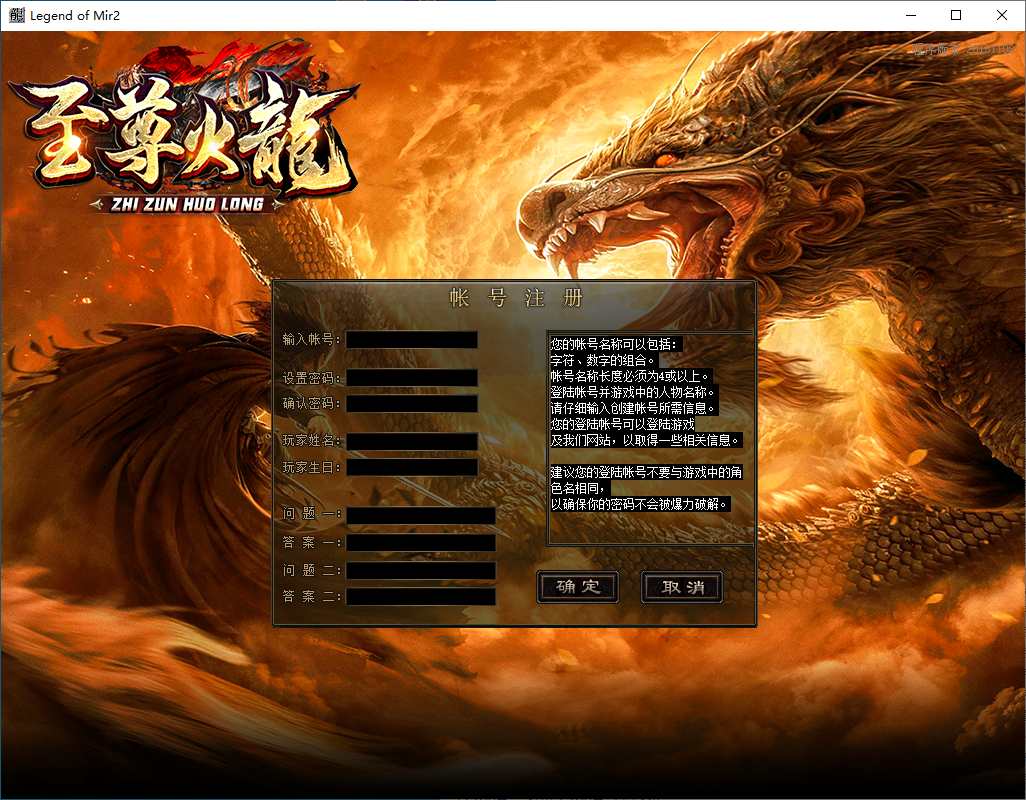Click the ZHI ZUN HUO LONG logo text
This screenshot has width=1026, height=800.
[187, 204]
